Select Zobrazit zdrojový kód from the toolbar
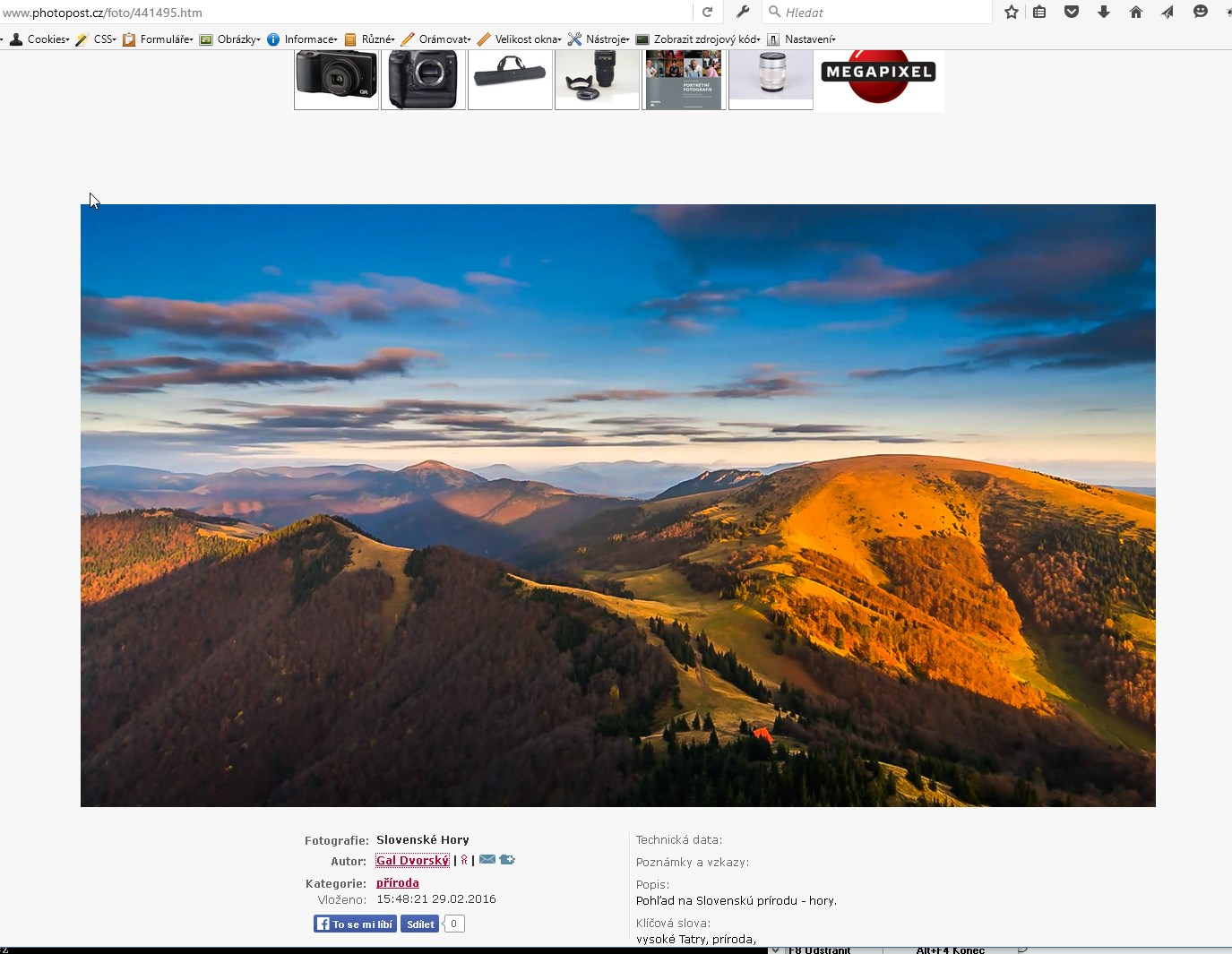The image size is (1232, 954). [x=704, y=39]
